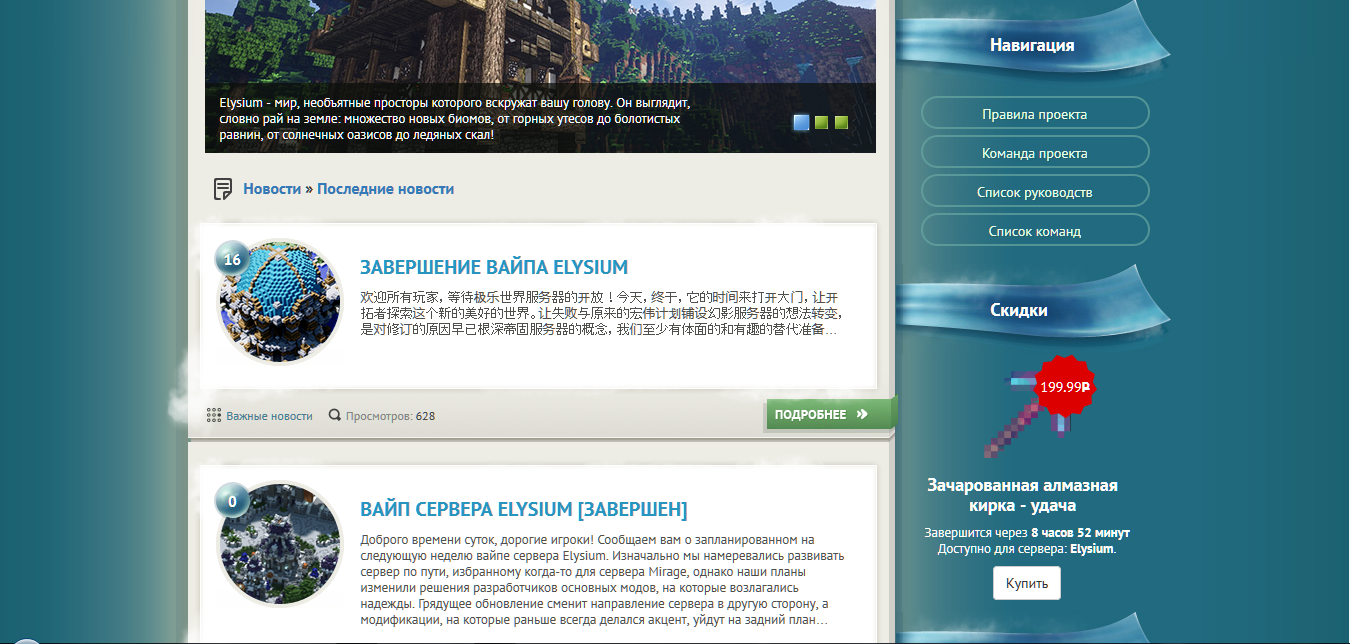Click the Chinese excerpt text of first news
This screenshot has width=1350, height=644.
click(600, 313)
